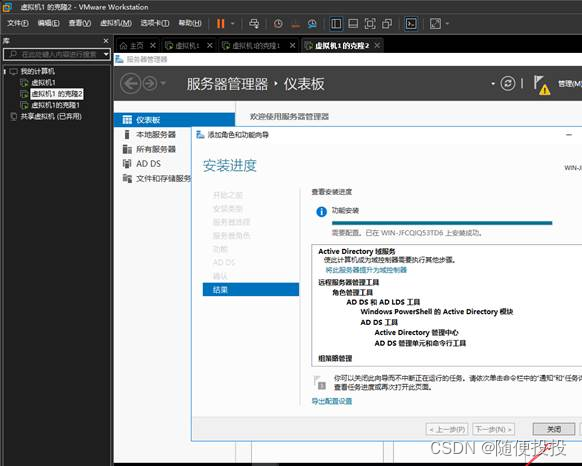Close the 主页 tab
The height and width of the screenshot is (466, 582).
[153, 45]
